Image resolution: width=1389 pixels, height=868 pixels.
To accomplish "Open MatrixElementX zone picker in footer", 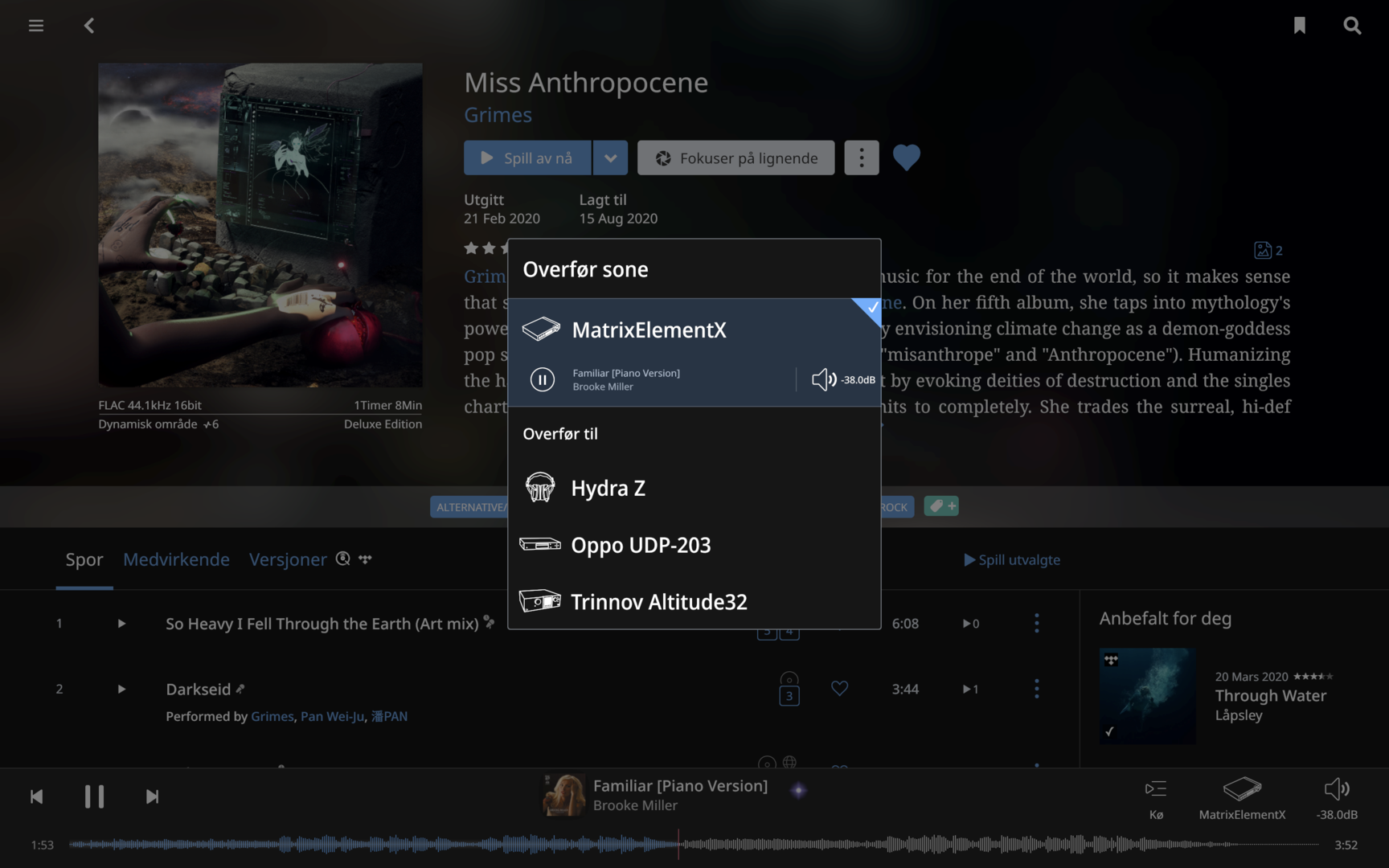I will click(1242, 799).
